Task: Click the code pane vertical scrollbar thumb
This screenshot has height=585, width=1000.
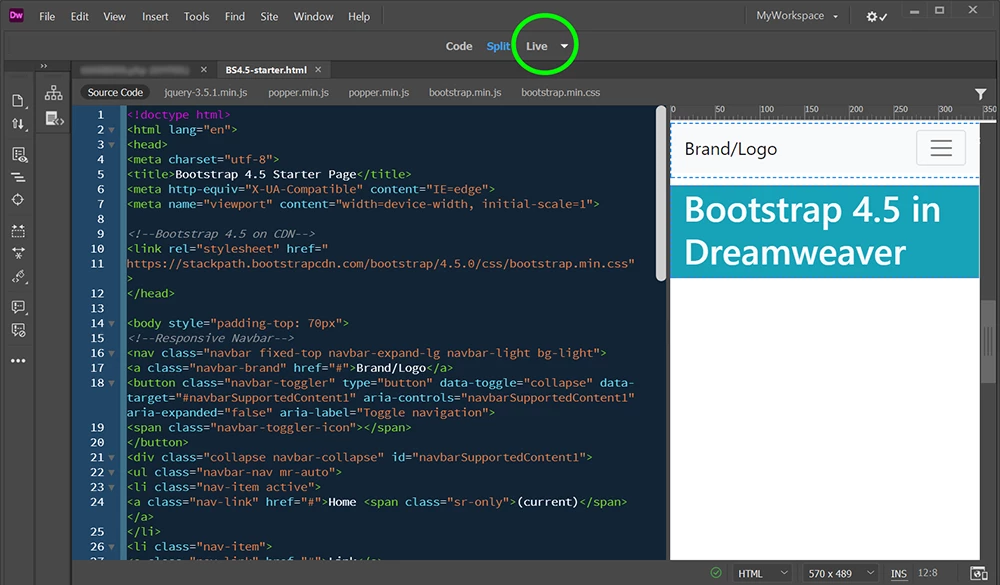Action: pos(661,194)
